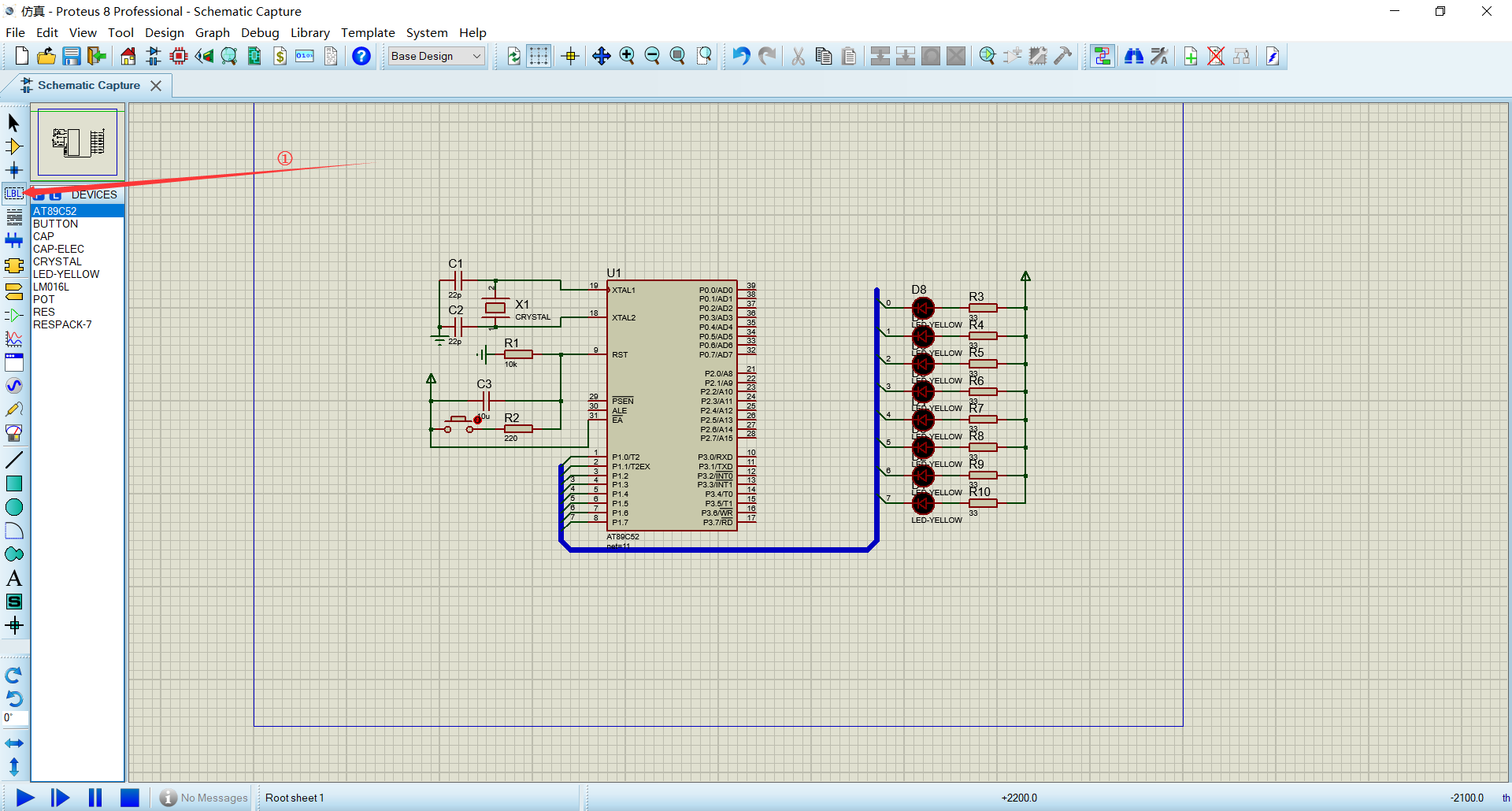Open the help question-mark icon
Viewport: 1512px width, 811px height.
click(x=361, y=56)
